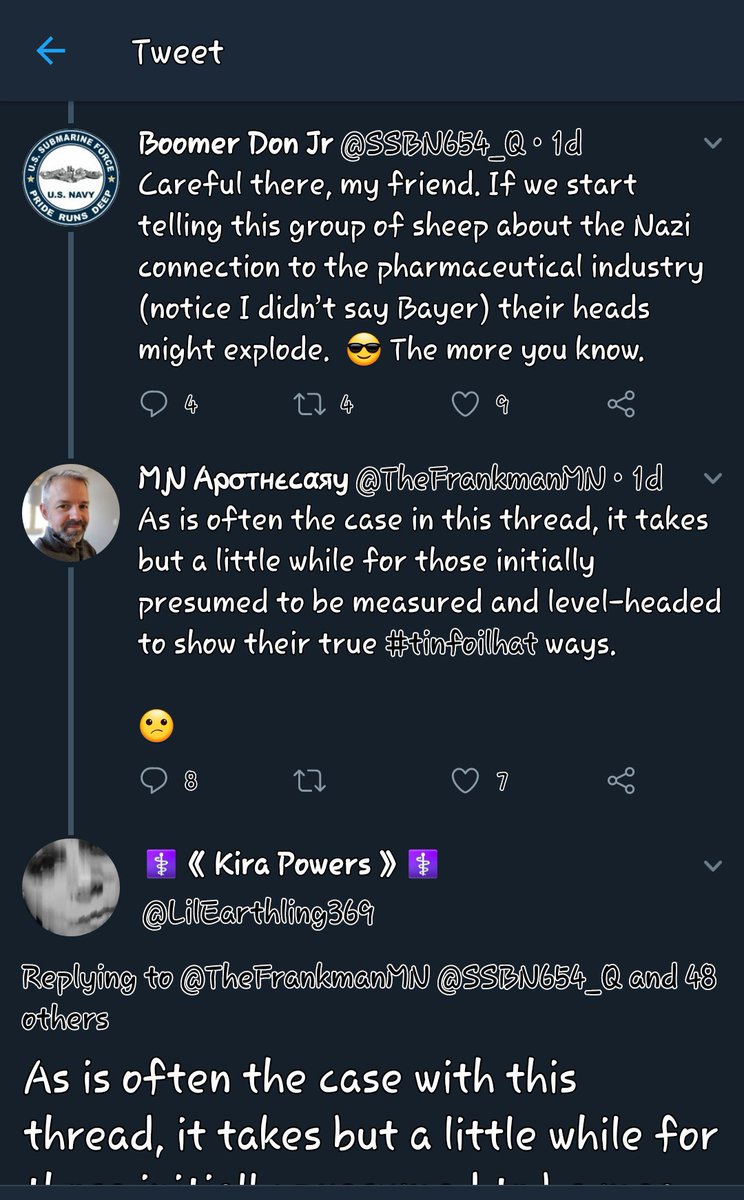Expand options chevron on Kira Powers tweet
Viewport: 744px width, 1200px height.
[713, 864]
